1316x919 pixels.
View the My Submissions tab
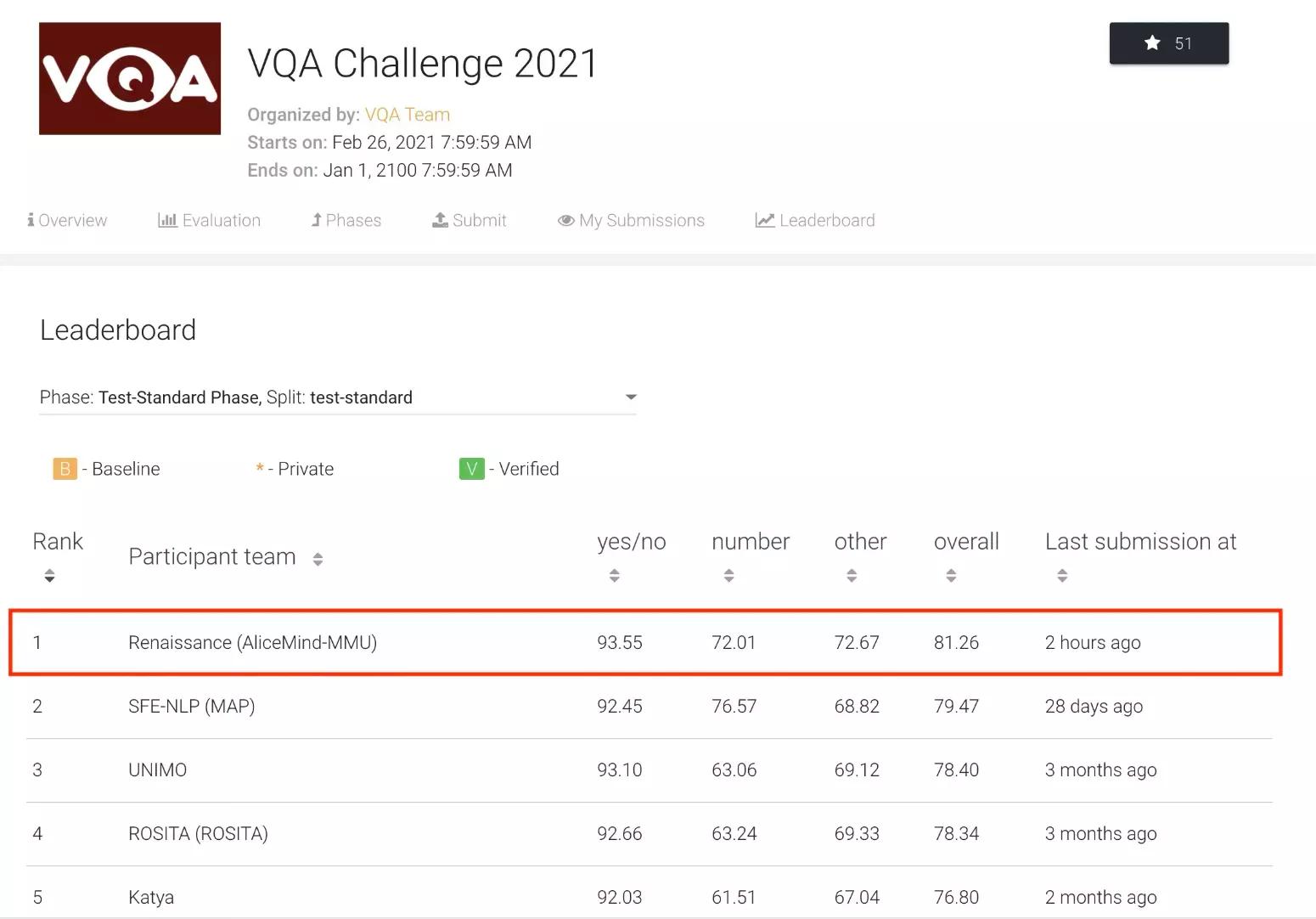click(631, 221)
